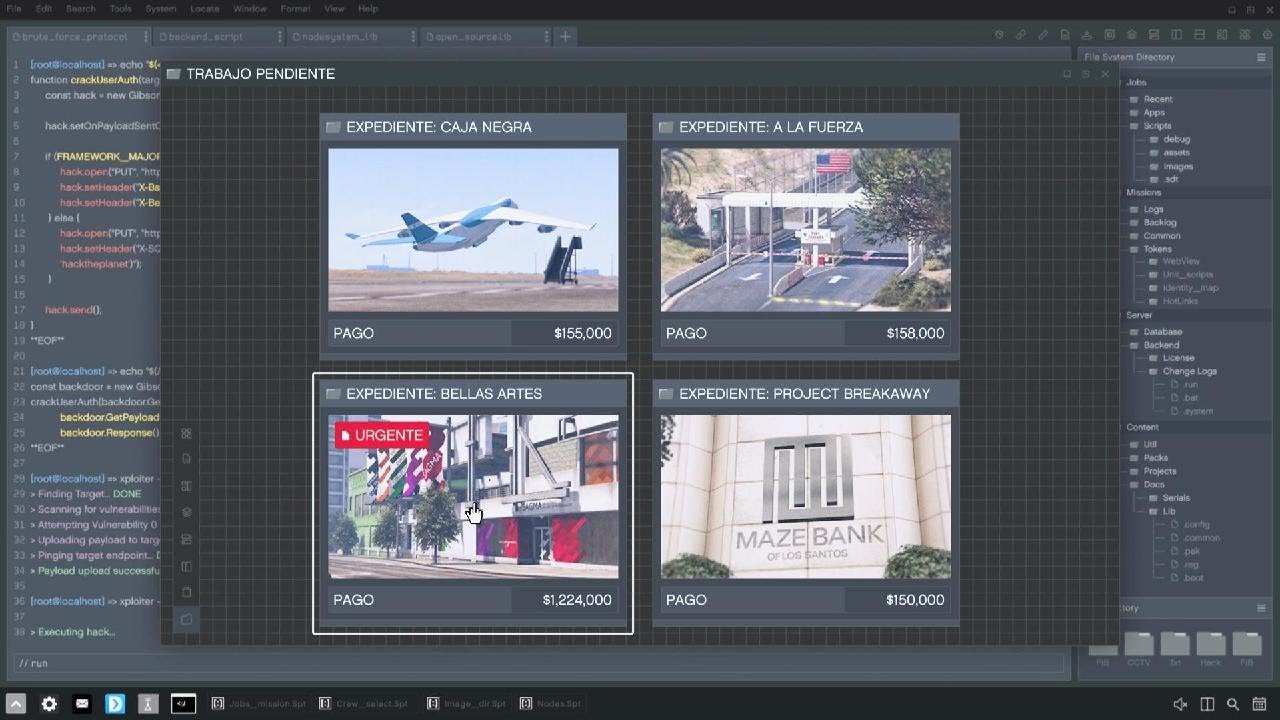This screenshot has height=720, width=1280.
Task: Click the hourglass icon in taskbar
Action: tap(149, 704)
